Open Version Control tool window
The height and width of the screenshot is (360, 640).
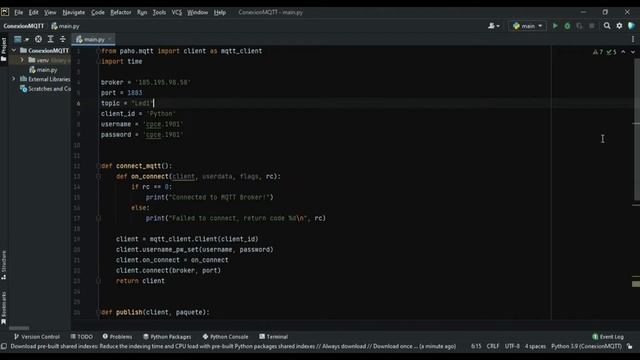click(x=37, y=337)
